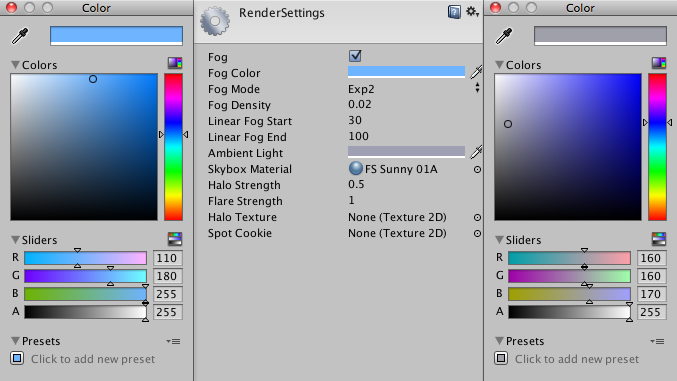Viewport: 677px width, 381px height.
Task: Click A value field in right window
Action: coord(652,312)
